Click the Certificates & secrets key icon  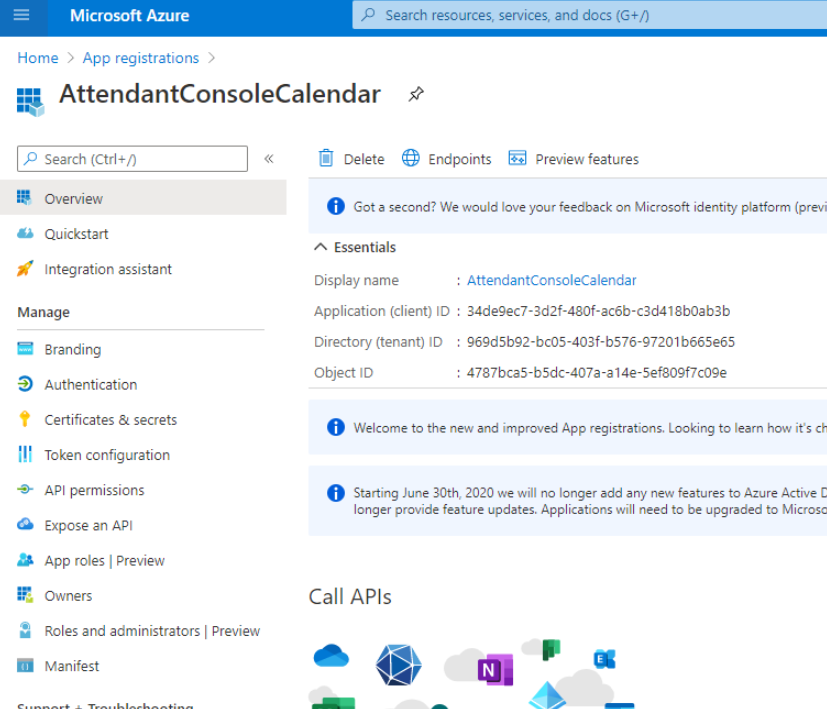26,420
